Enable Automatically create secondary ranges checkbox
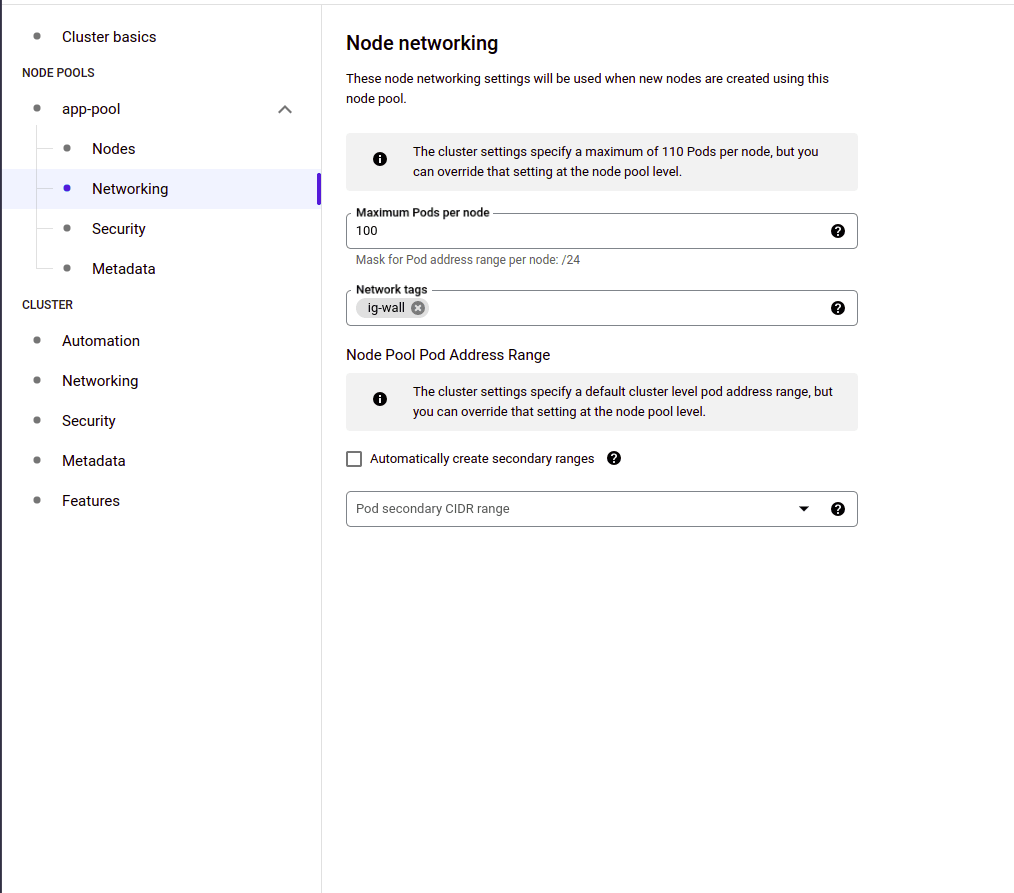Image resolution: width=1014 pixels, height=893 pixels. tap(354, 459)
